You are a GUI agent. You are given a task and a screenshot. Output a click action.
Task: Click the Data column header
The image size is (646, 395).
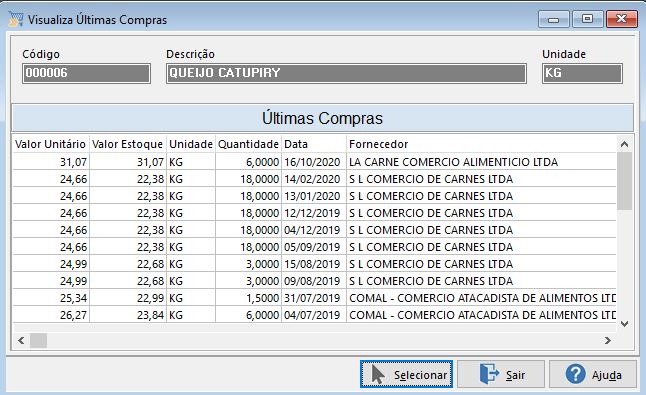pyautogui.click(x=314, y=144)
